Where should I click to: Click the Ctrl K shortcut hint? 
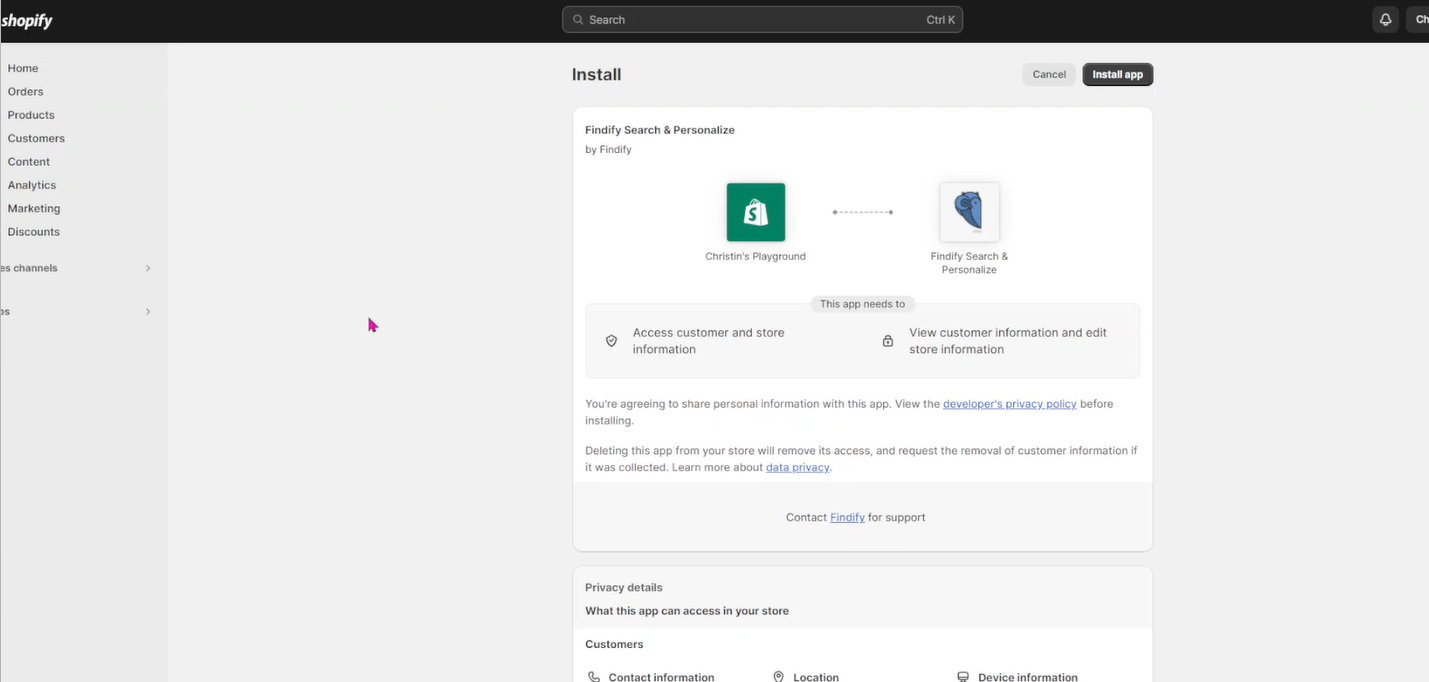(x=941, y=20)
